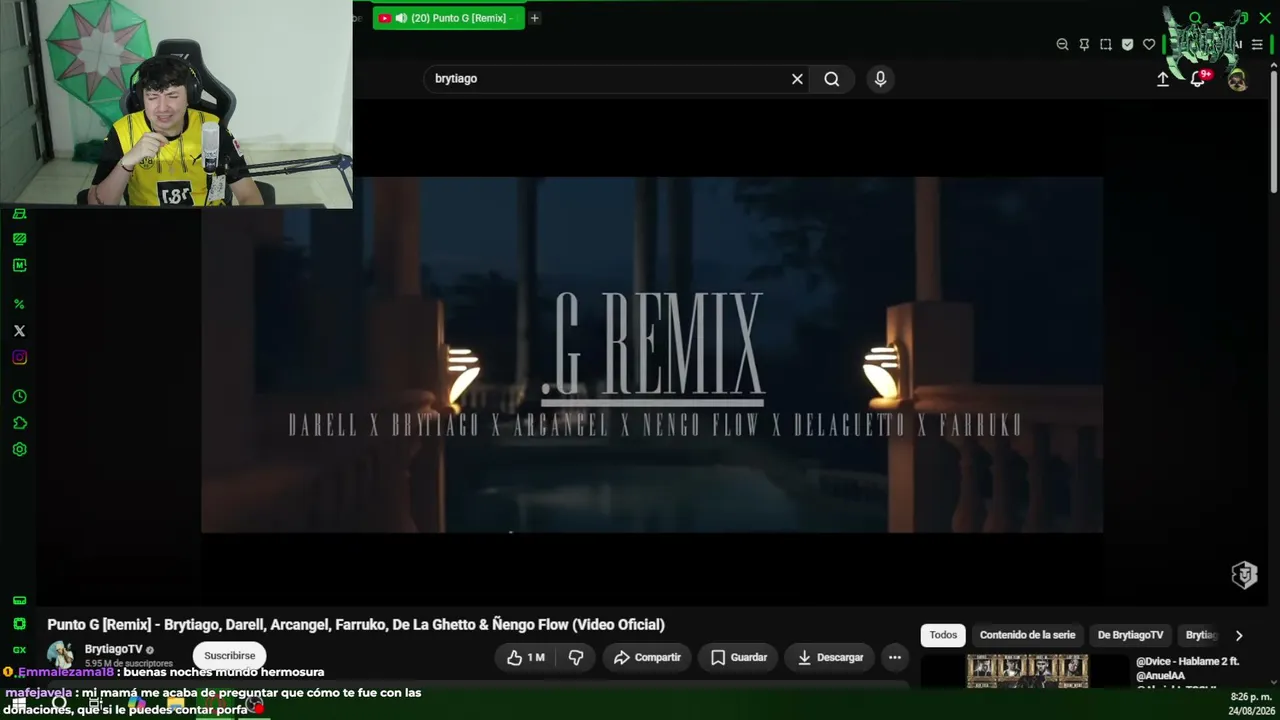Click the pin icon in address bar
Screen dimensions: 1280x720
[x=1084, y=44]
